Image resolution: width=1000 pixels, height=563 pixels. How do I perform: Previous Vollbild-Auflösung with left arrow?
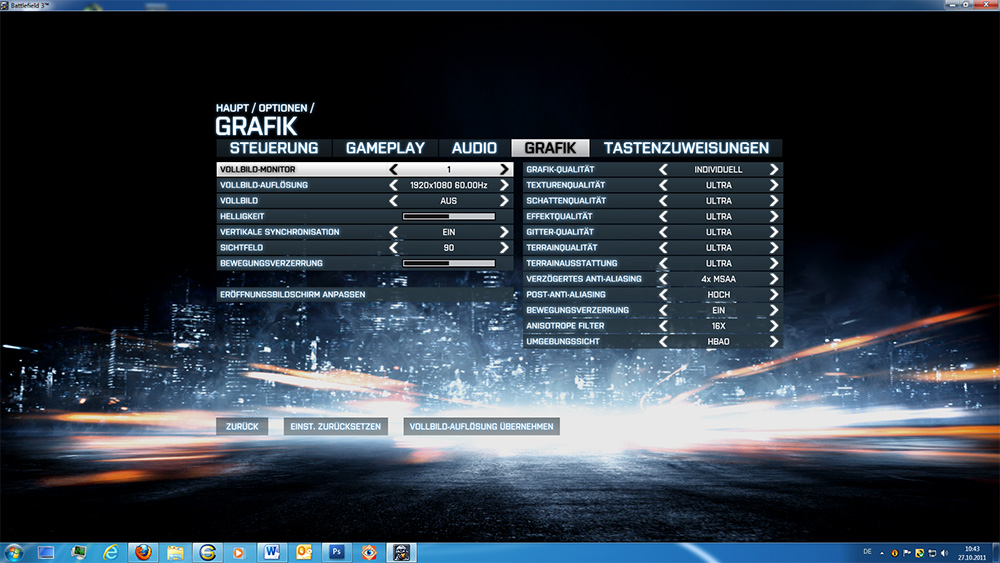click(393, 185)
